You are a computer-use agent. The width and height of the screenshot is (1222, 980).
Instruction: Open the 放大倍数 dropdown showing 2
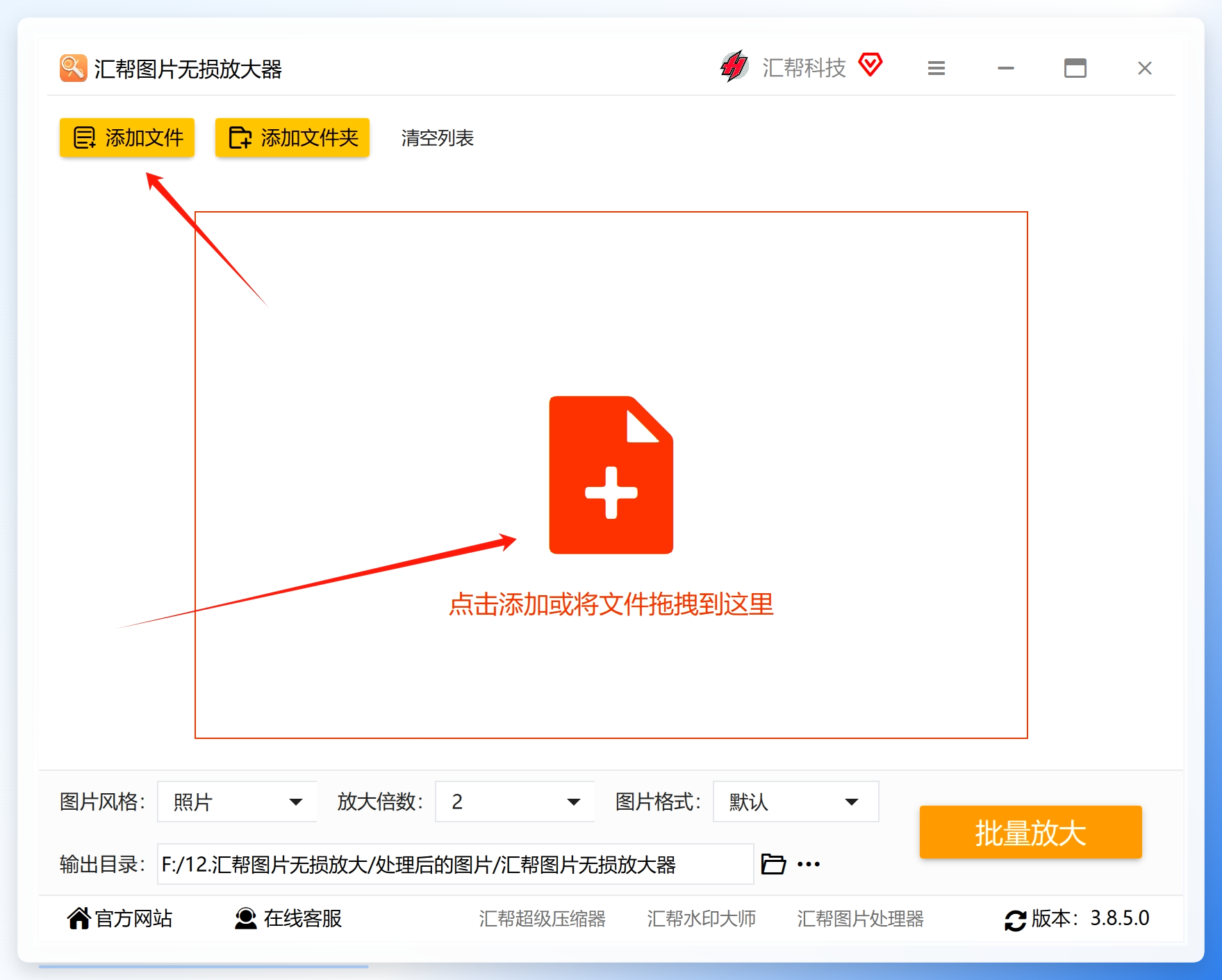coord(515,802)
